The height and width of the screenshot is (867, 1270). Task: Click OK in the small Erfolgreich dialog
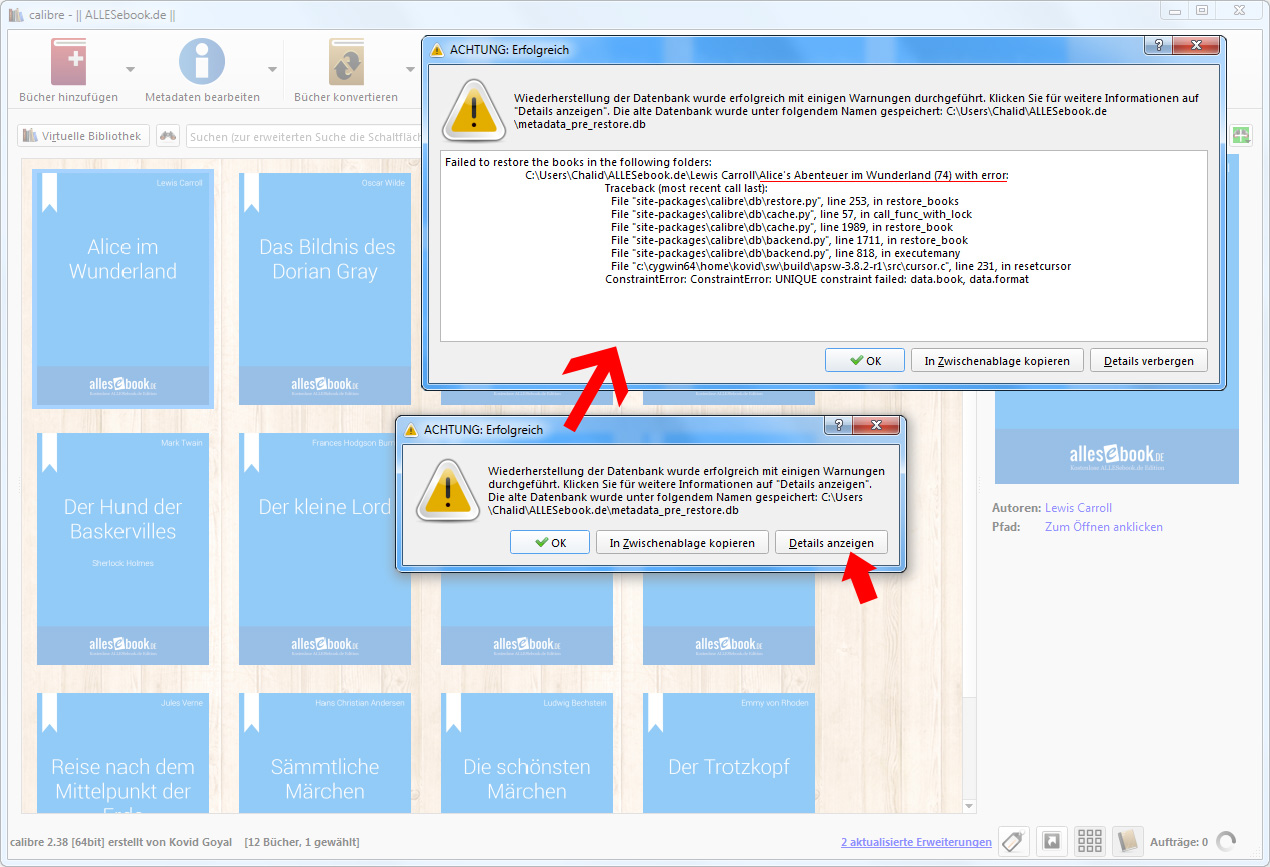550,542
